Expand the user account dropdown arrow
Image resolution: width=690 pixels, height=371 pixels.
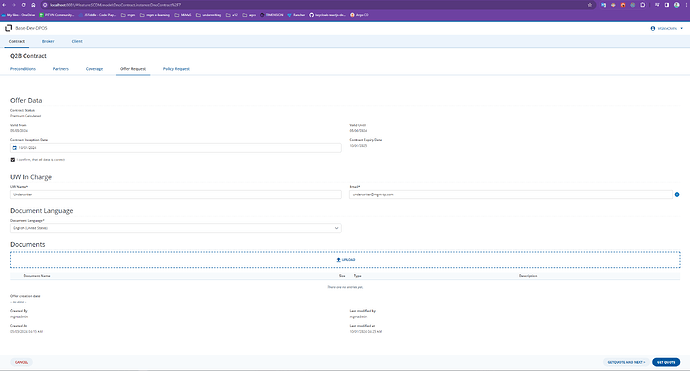[x=682, y=28]
